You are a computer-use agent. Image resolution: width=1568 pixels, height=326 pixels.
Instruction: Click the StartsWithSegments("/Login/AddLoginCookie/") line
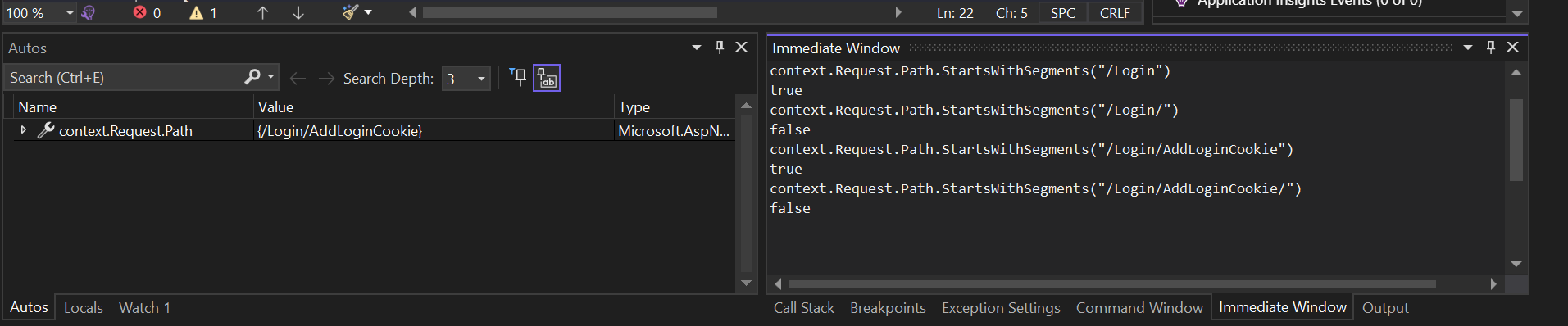click(1036, 188)
